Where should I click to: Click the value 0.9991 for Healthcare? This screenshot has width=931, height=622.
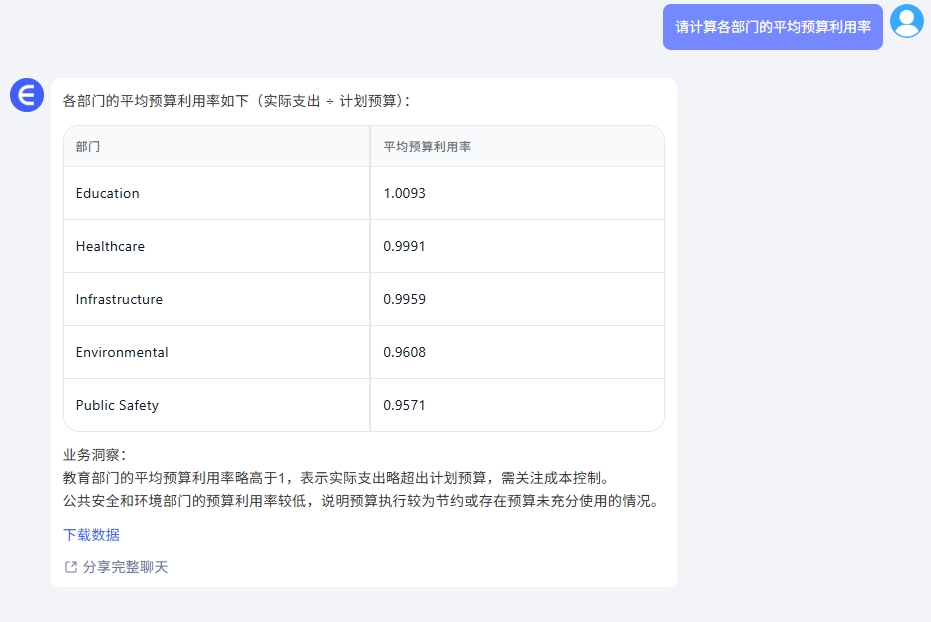[x=404, y=246]
